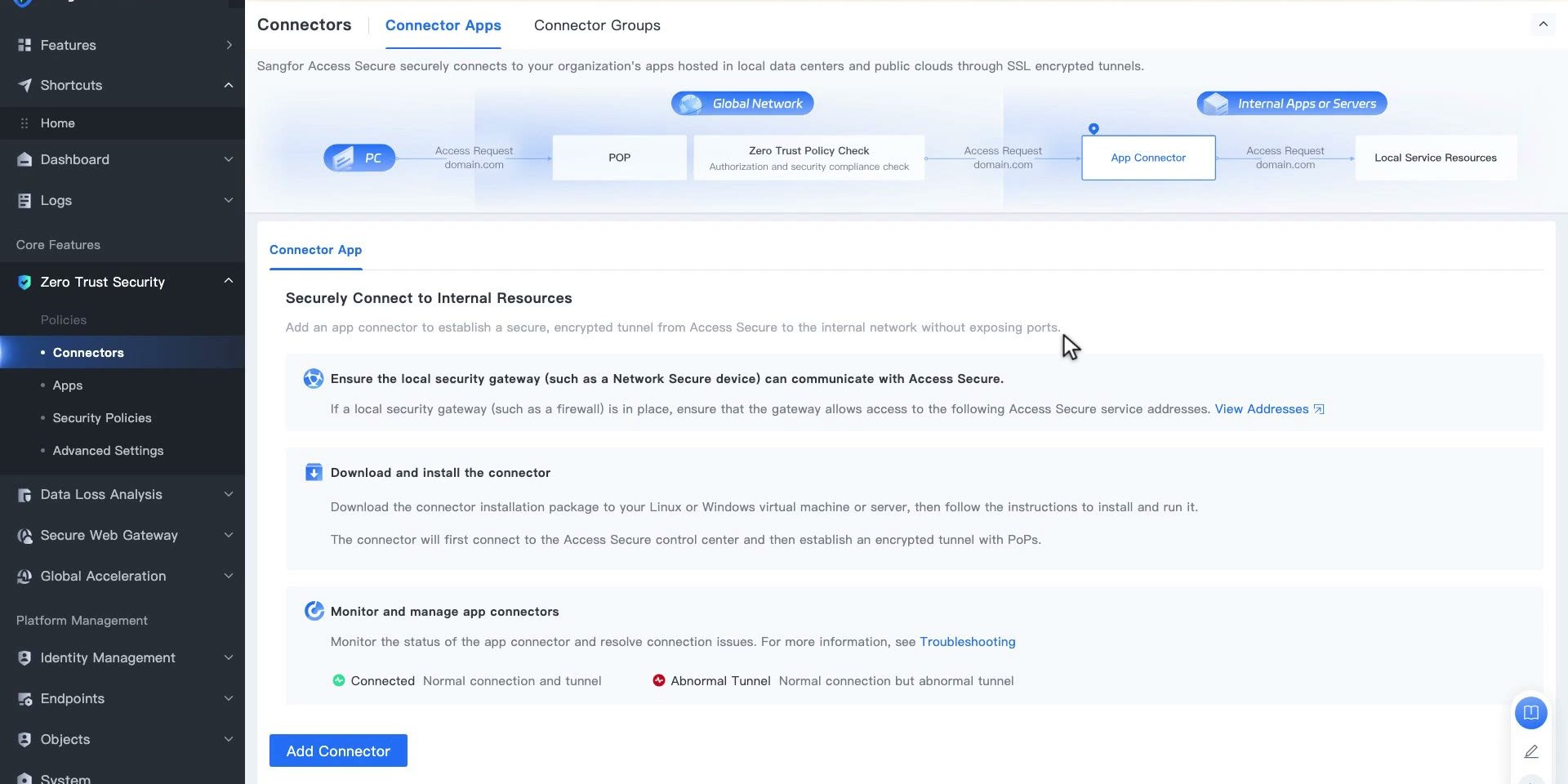Click the Add Connector button
The image size is (1568, 784).
[x=338, y=751]
